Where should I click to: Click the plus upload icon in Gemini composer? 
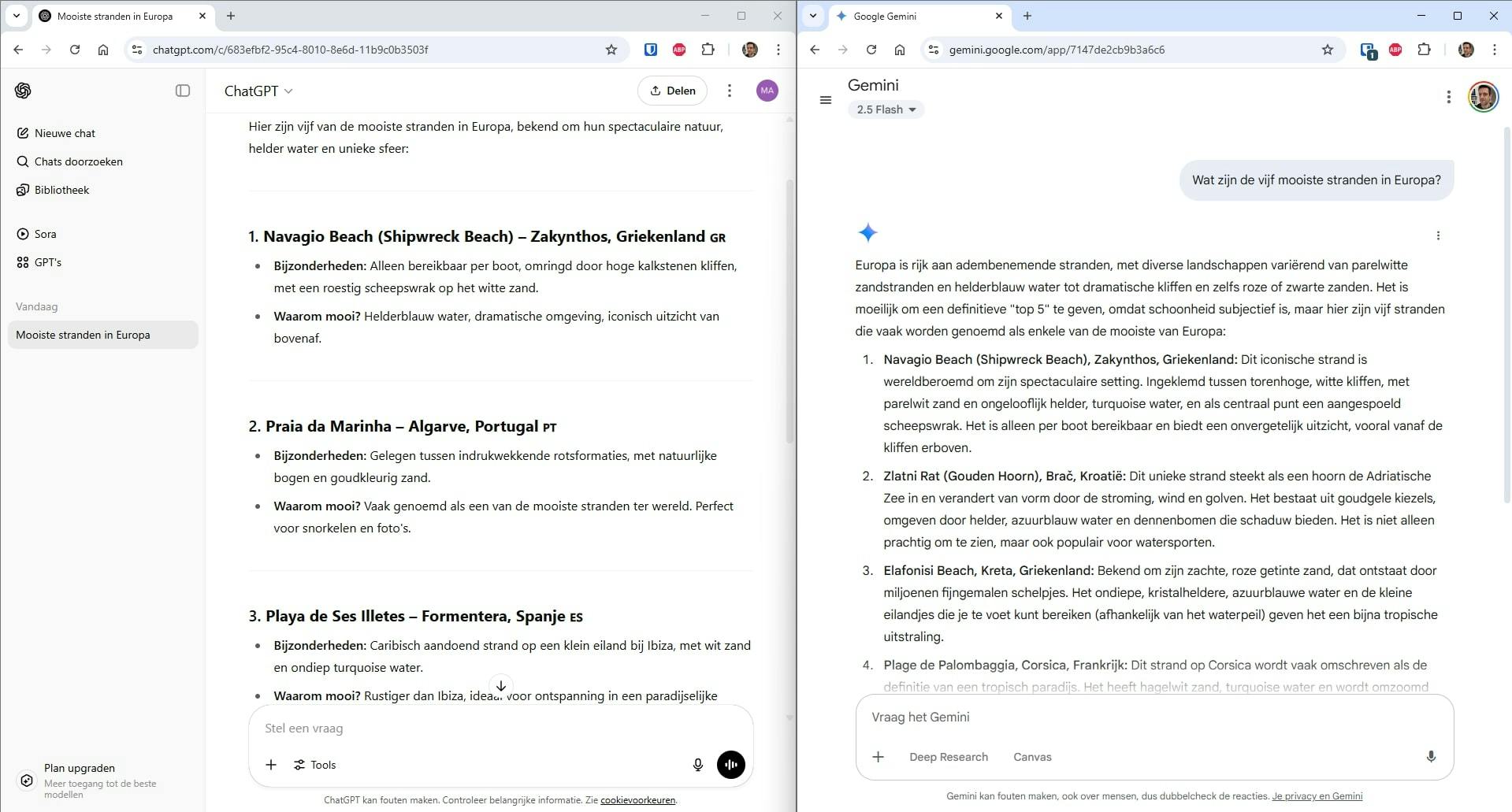coord(879,757)
